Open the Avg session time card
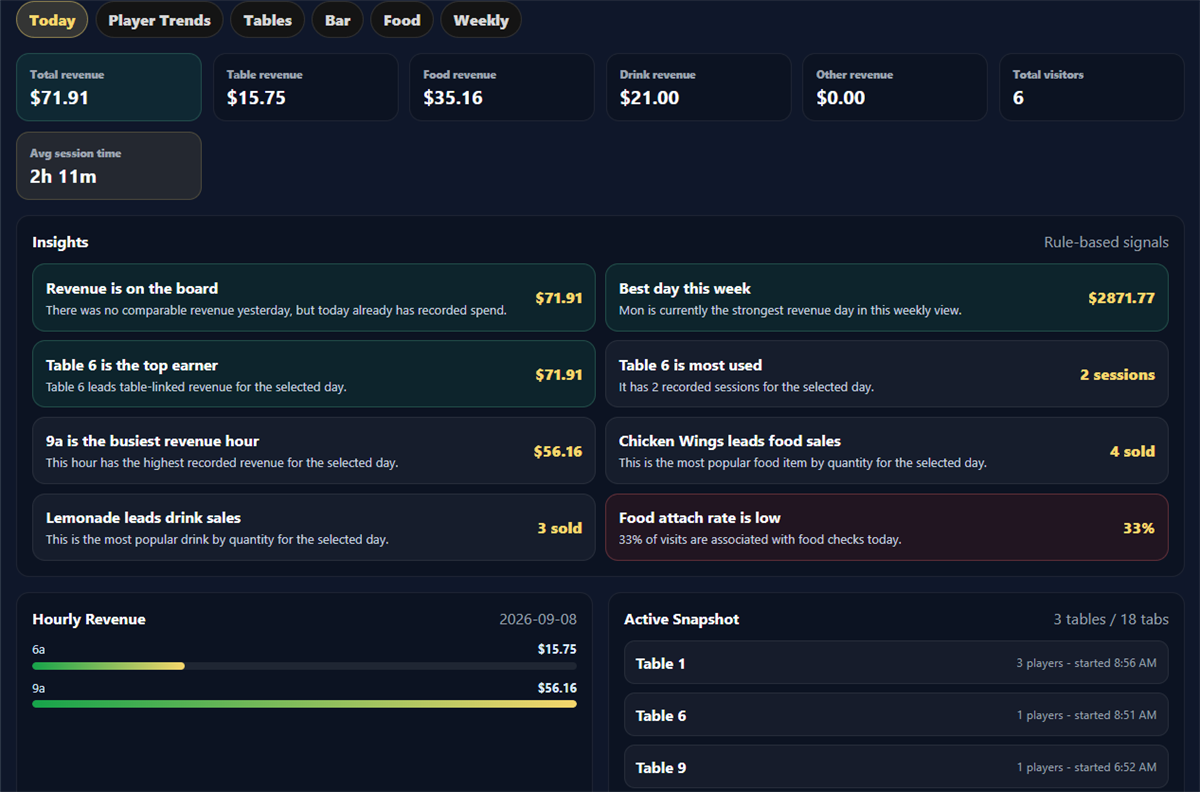Viewport: 1200px width, 792px height. [x=109, y=166]
